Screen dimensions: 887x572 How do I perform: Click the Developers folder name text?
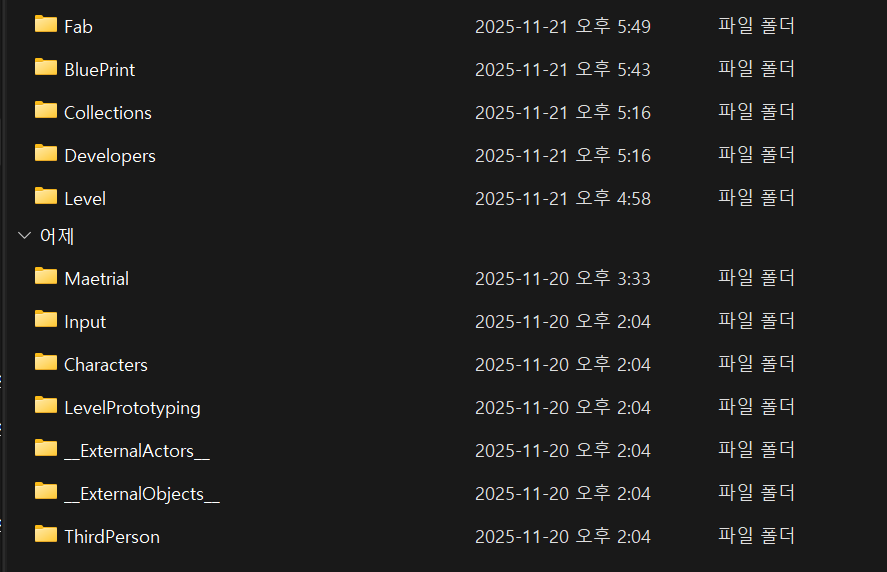[x=110, y=156]
